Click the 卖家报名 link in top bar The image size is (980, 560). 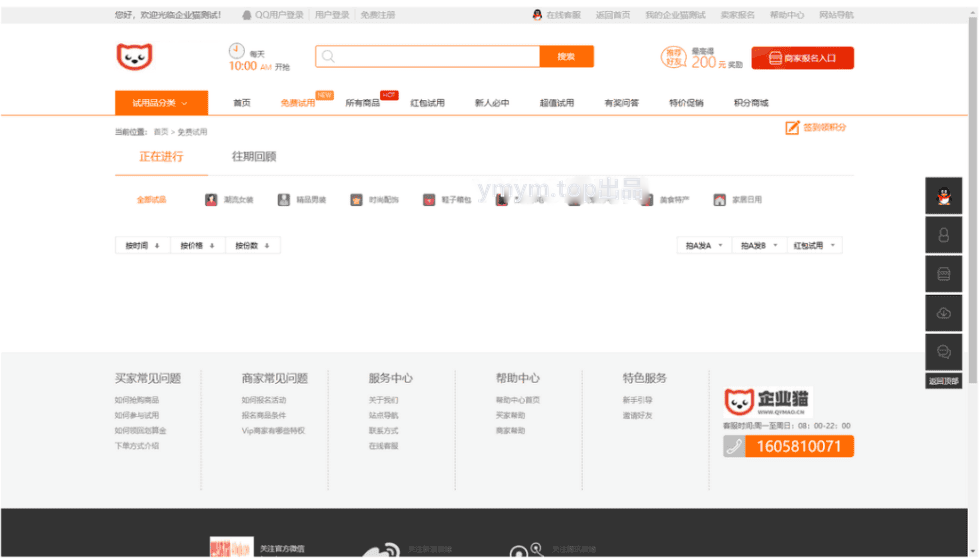[738, 15]
